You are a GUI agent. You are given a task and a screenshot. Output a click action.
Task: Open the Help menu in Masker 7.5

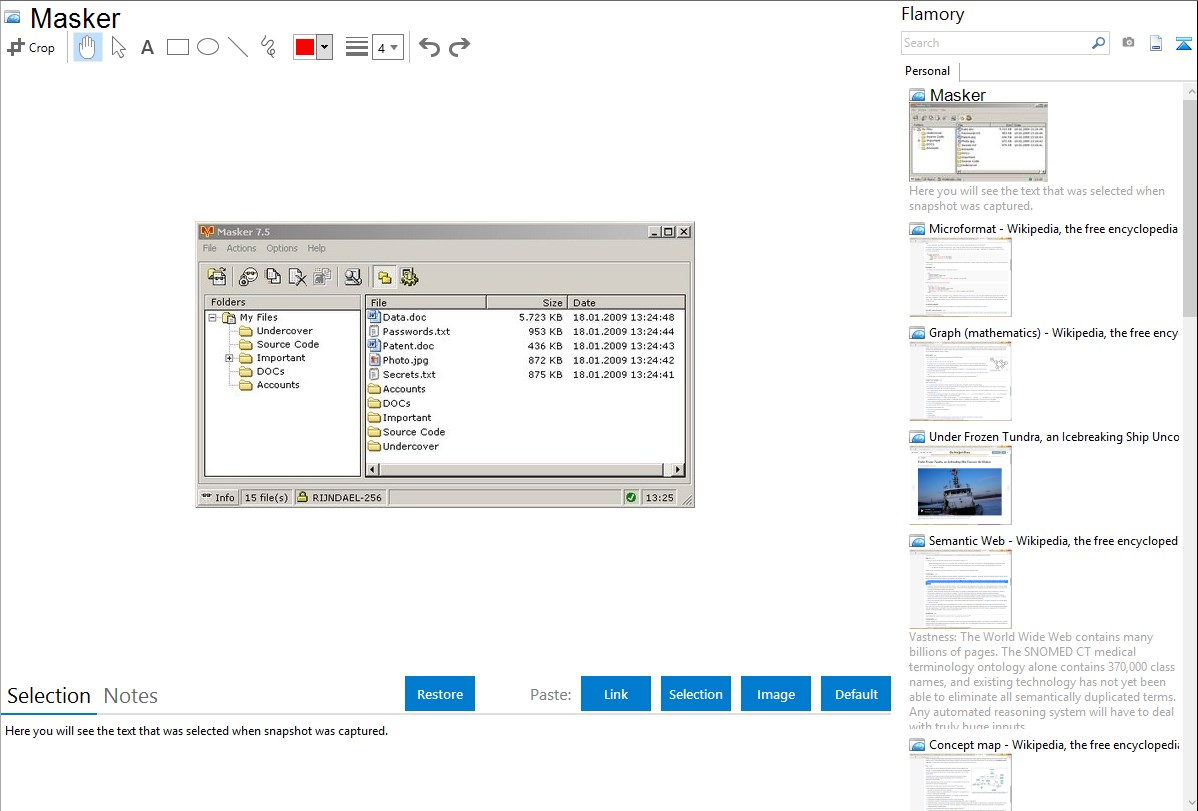click(x=316, y=248)
